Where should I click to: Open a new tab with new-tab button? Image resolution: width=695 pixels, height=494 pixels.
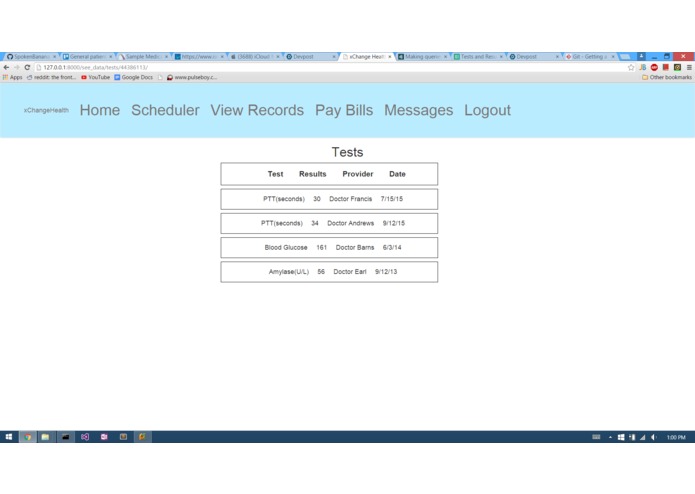[625, 57]
